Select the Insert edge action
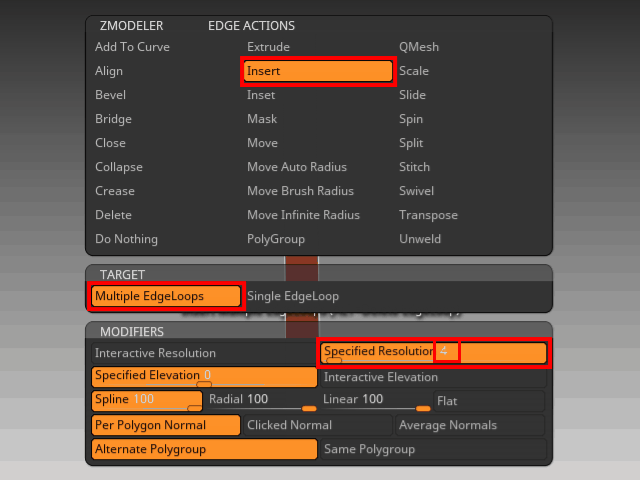This screenshot has width=640, height=480. pos(318,71)
